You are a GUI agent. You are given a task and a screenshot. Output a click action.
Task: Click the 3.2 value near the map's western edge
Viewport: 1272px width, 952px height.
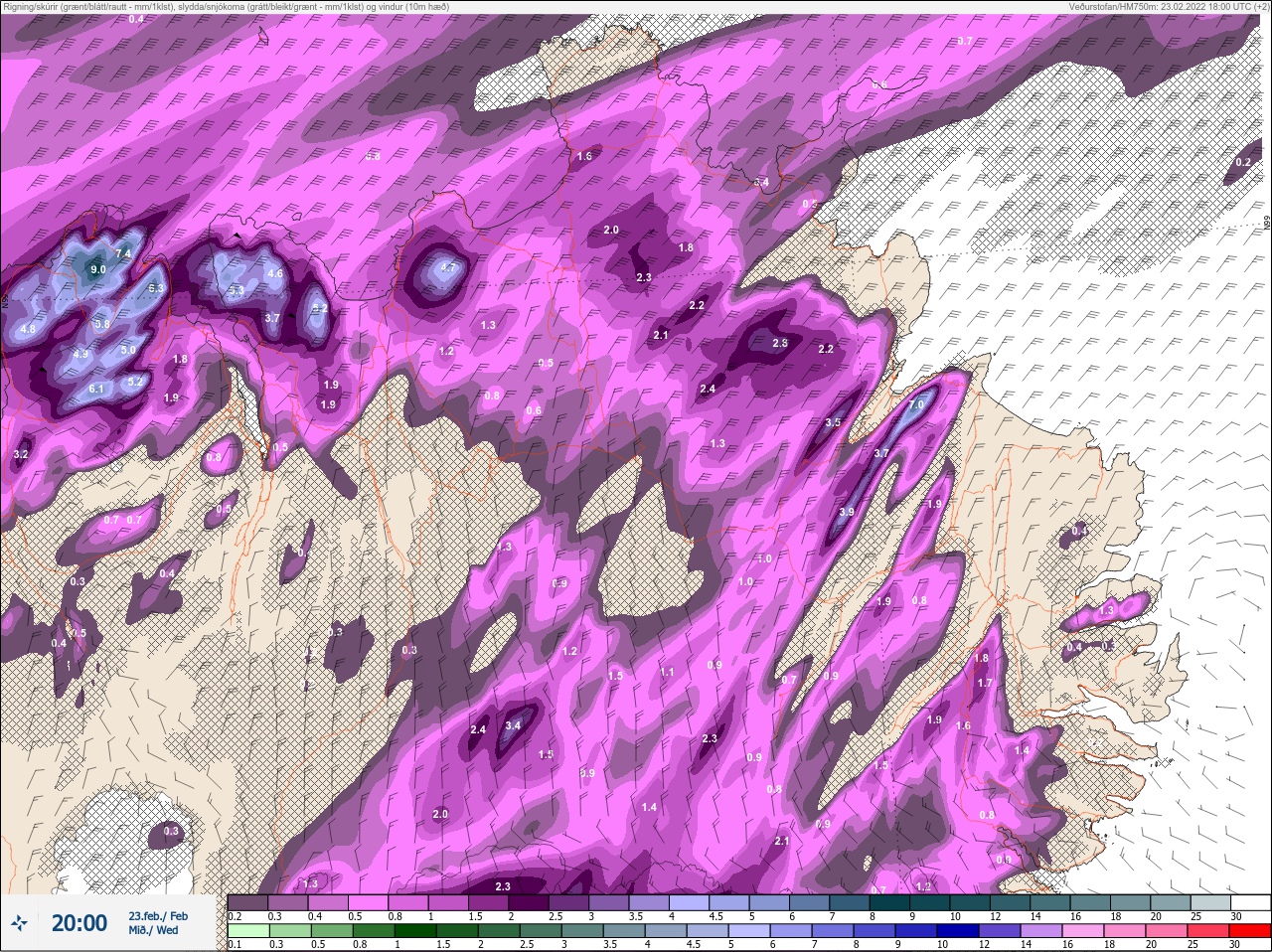pos(21,454)
